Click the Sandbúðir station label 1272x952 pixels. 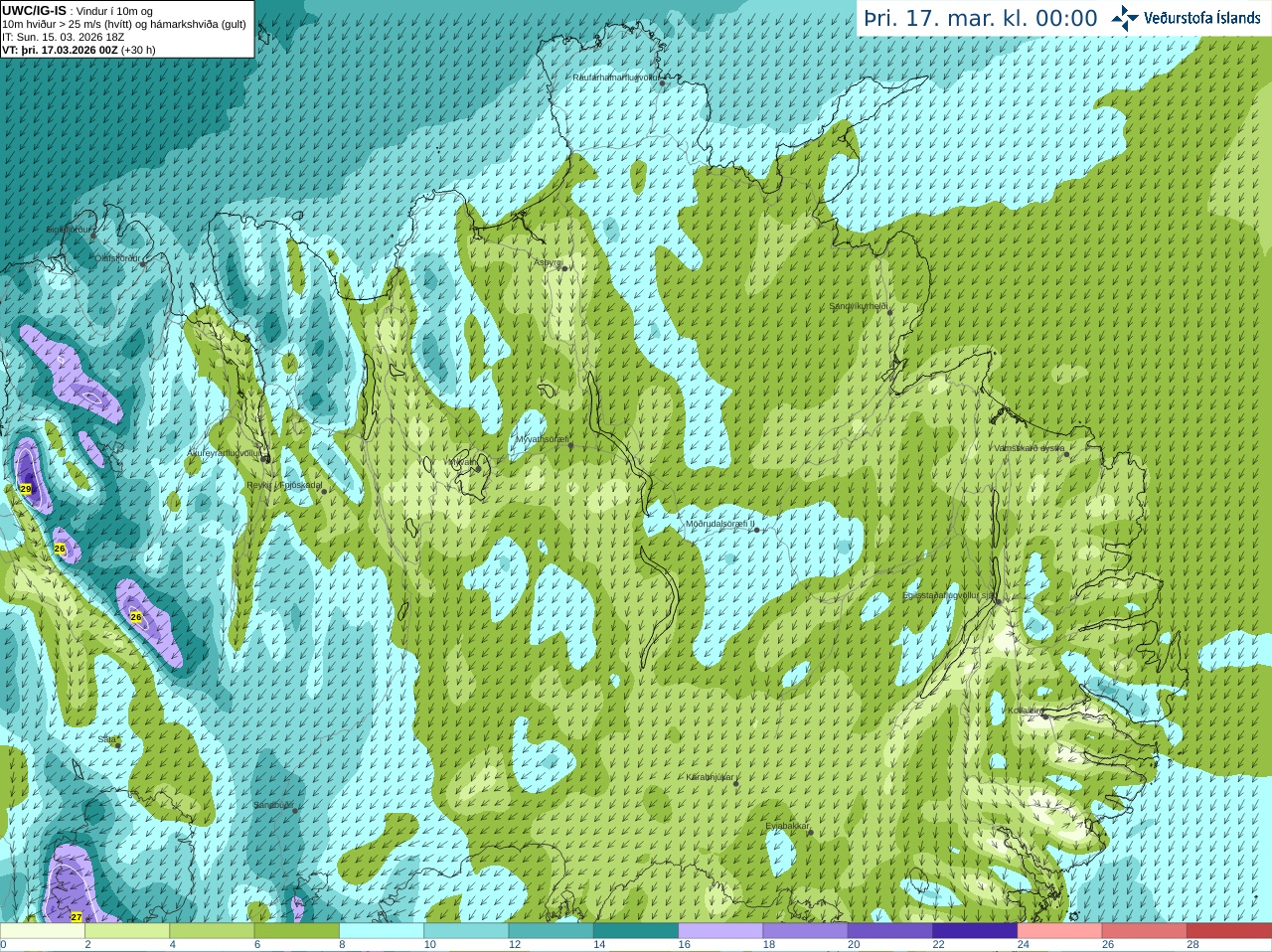click(273, 805)
